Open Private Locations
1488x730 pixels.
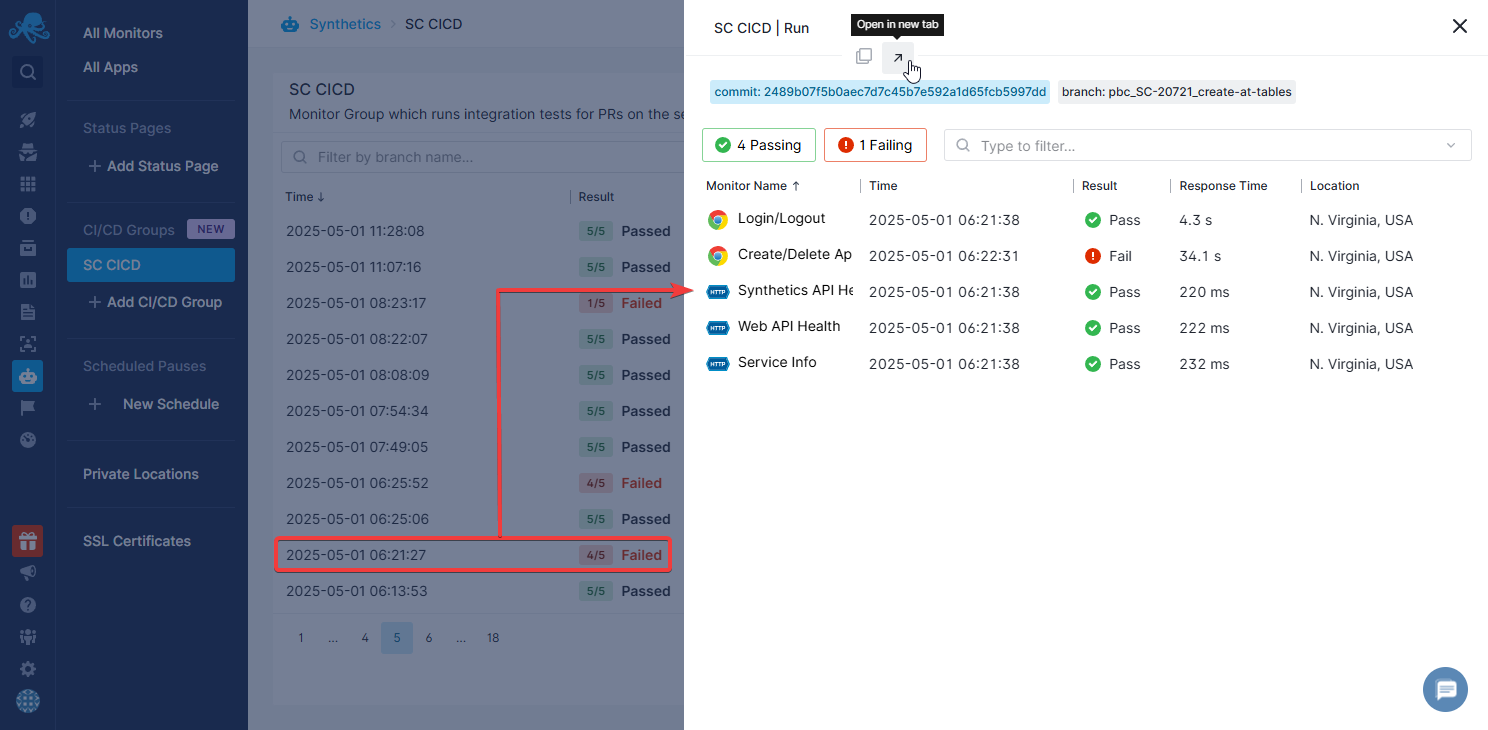click(141, 474)
